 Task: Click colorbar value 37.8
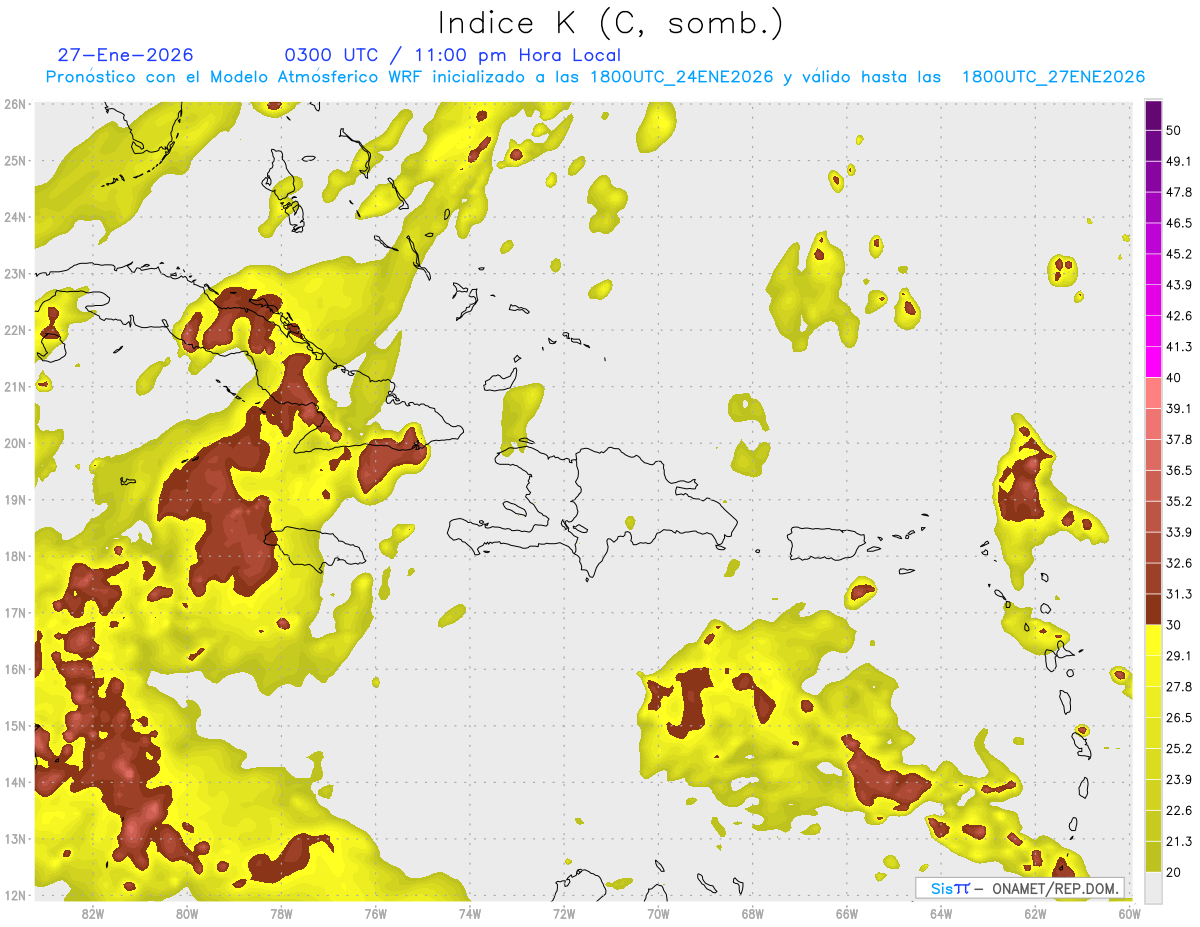1179,440
